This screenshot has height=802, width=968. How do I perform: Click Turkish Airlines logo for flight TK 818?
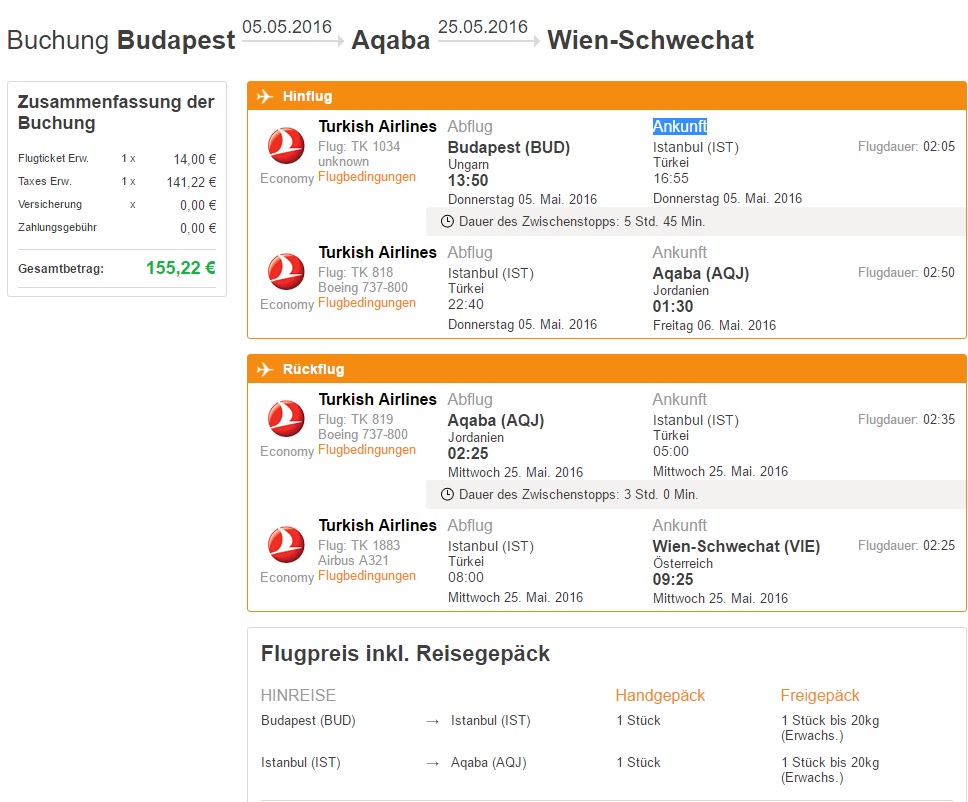coord(286,271)
